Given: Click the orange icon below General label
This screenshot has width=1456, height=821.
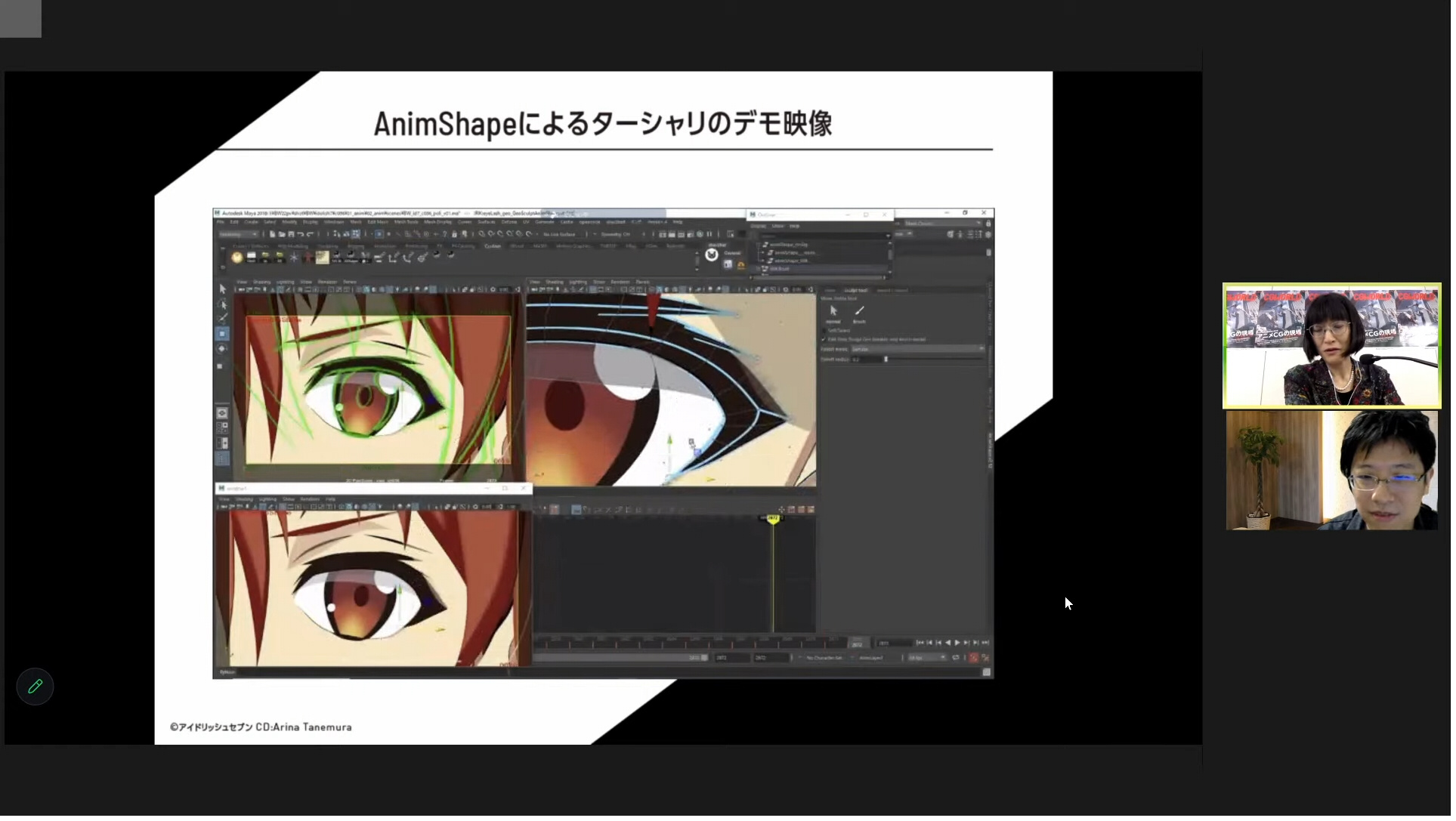Looking at the screenshot, I should 741,265.
